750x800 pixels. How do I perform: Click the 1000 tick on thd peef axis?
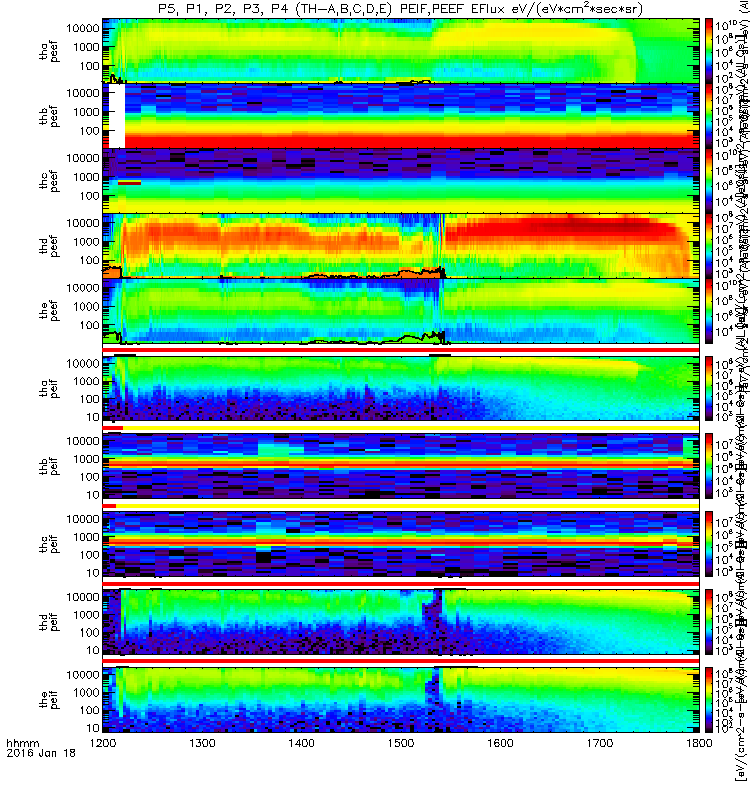pos(86,242)
